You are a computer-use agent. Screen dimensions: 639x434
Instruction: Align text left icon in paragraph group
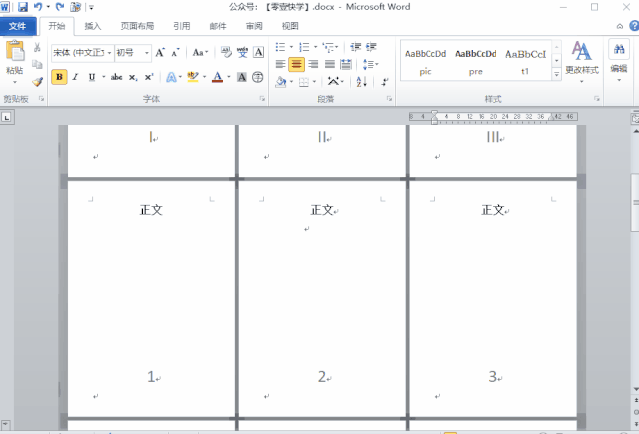(x=280, y=64)
